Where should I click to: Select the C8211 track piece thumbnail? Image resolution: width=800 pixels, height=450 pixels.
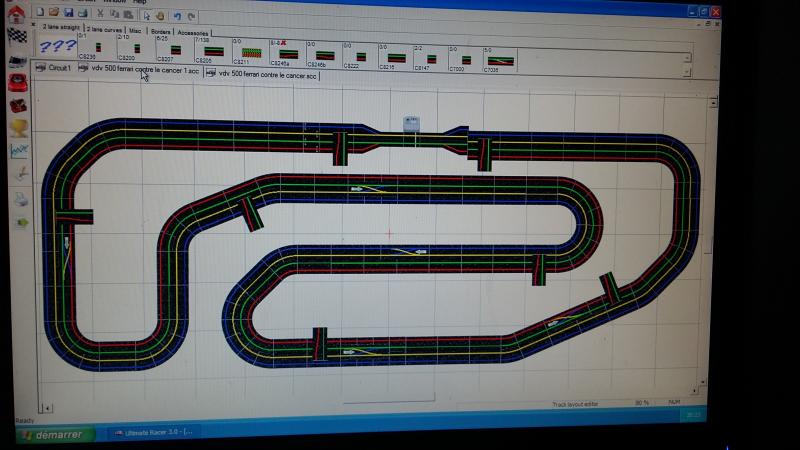[x=250, y=53]
